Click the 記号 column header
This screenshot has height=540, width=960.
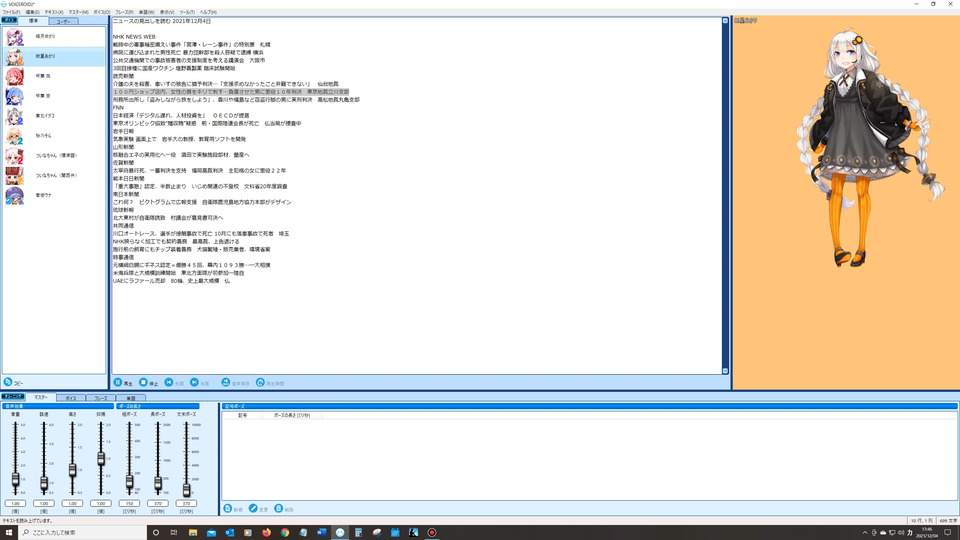coord(242,415)
